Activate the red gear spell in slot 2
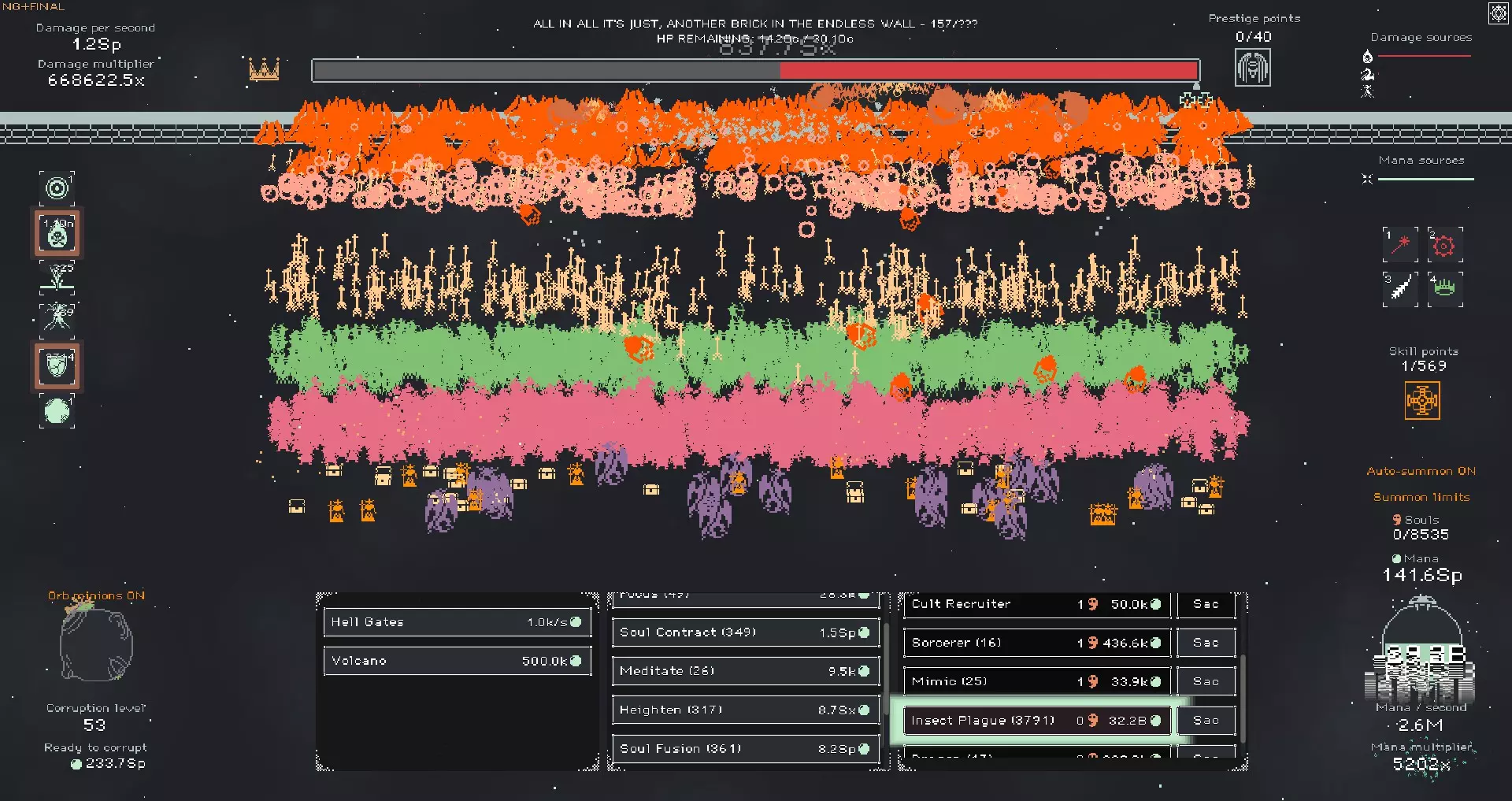The height and width of the screenshot is (801, 1512). click(1444, 245)
